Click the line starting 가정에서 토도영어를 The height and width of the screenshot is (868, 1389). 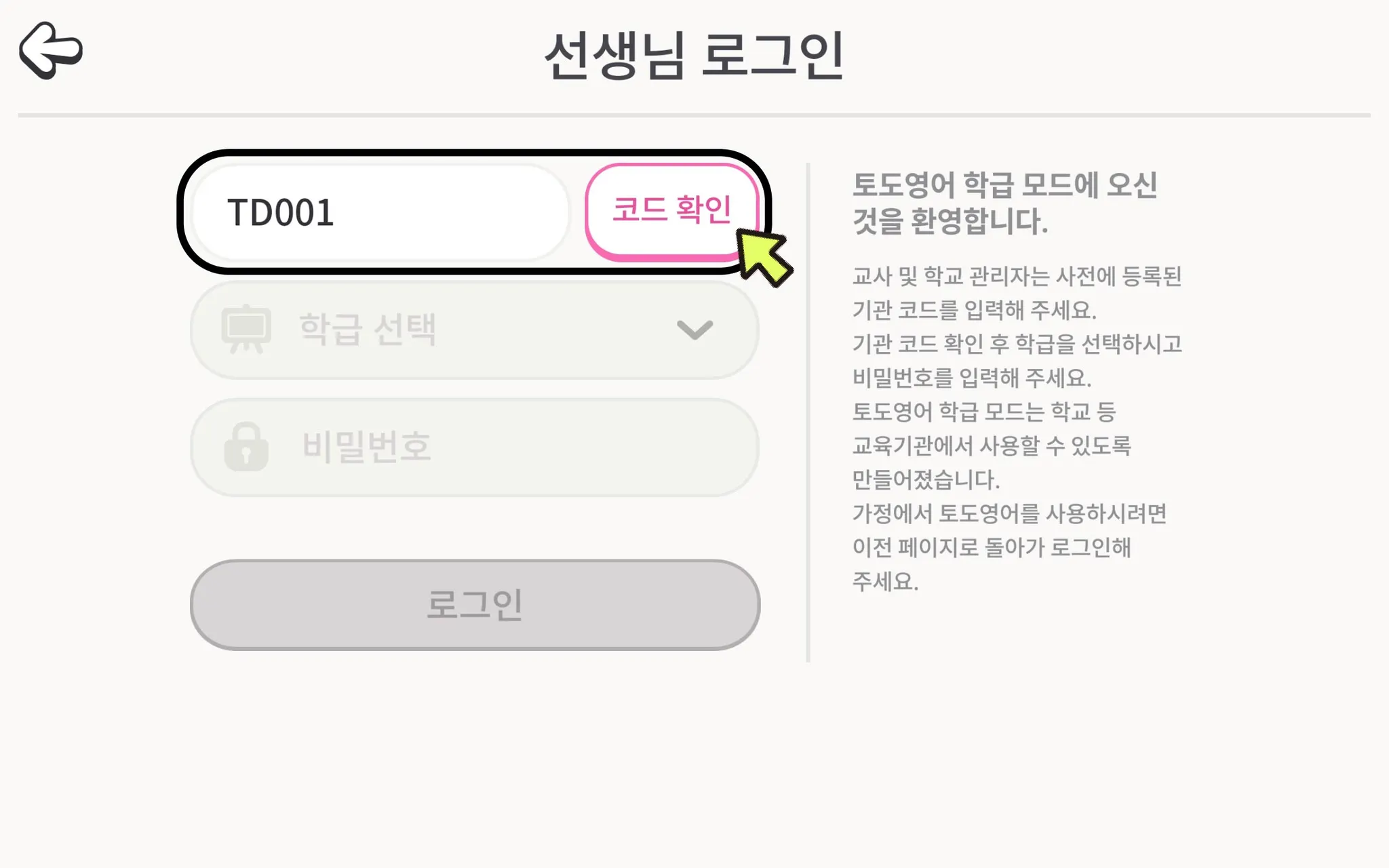(1009, 513)
